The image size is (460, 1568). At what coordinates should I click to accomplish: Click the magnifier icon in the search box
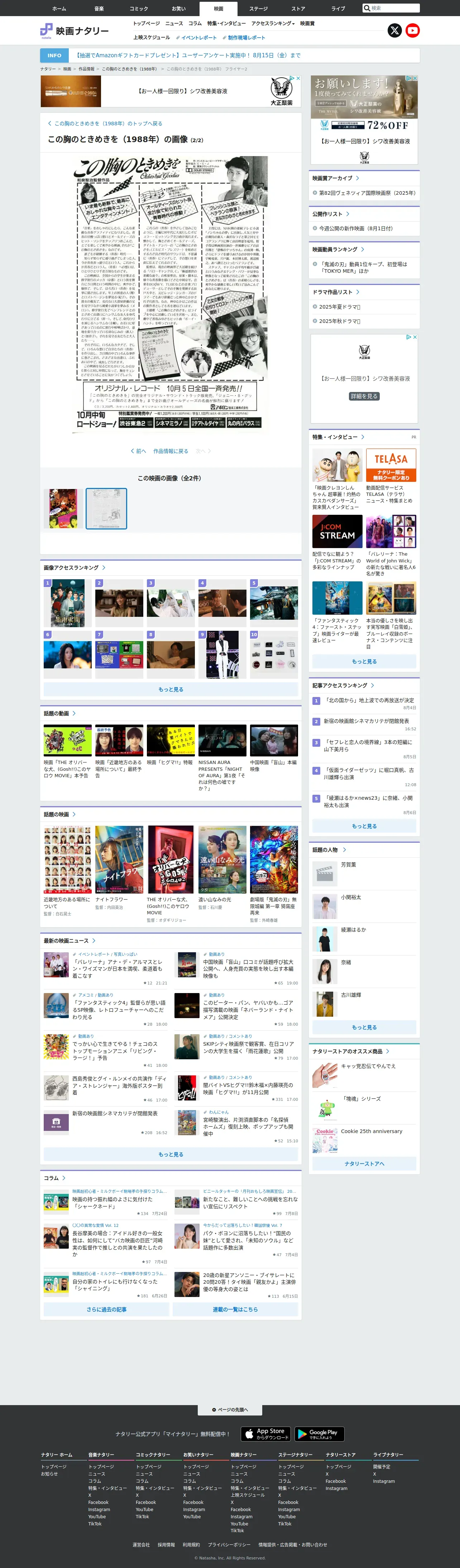367,8
